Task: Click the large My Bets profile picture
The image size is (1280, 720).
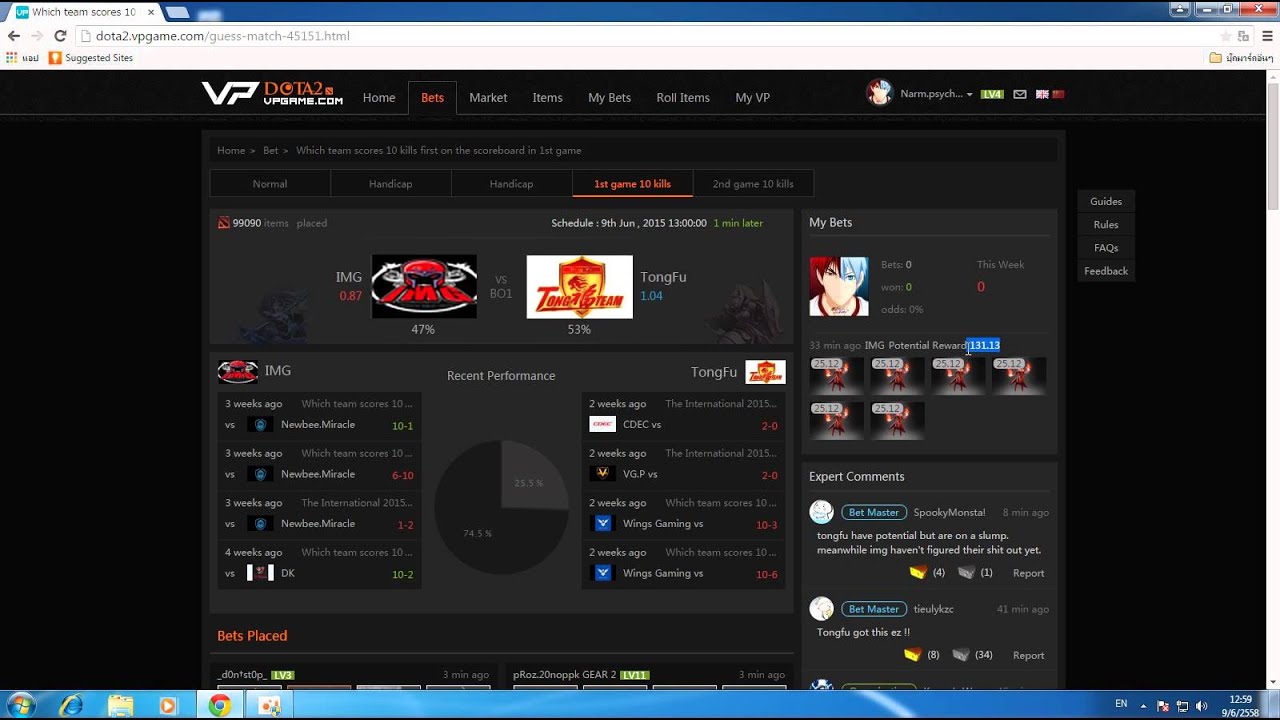Action: pos(839,286)
